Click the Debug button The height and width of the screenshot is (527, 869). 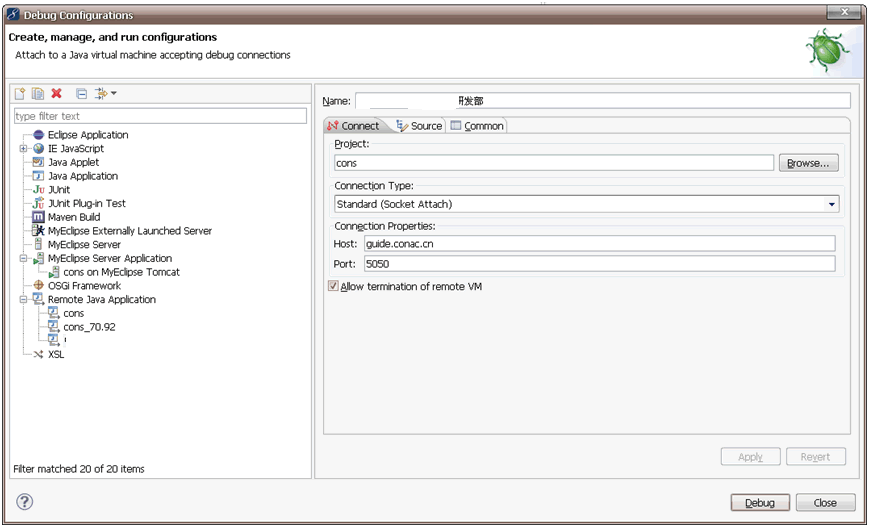(760, 503)
